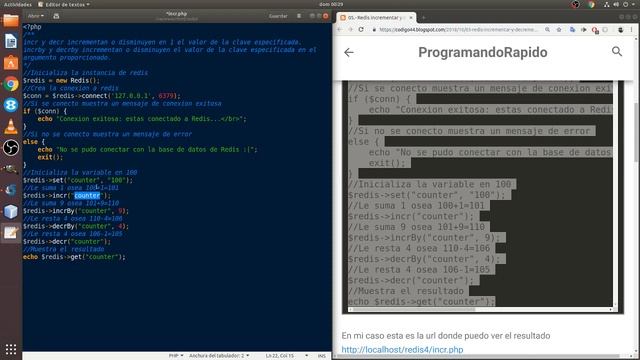Image resolution: width=640 pixels, height=360 pixels.
Task: Open the blue swirl dock application
Action: click(x=11, y=190)
